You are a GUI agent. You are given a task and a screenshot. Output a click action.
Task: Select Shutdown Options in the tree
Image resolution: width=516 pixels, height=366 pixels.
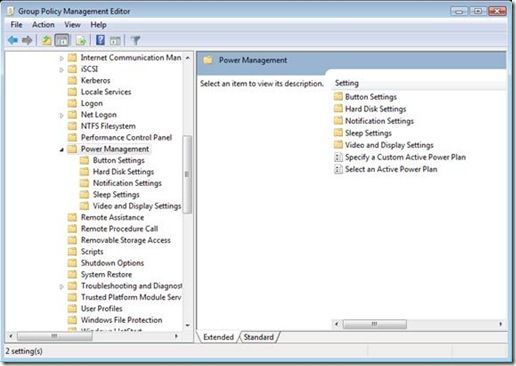112,263
